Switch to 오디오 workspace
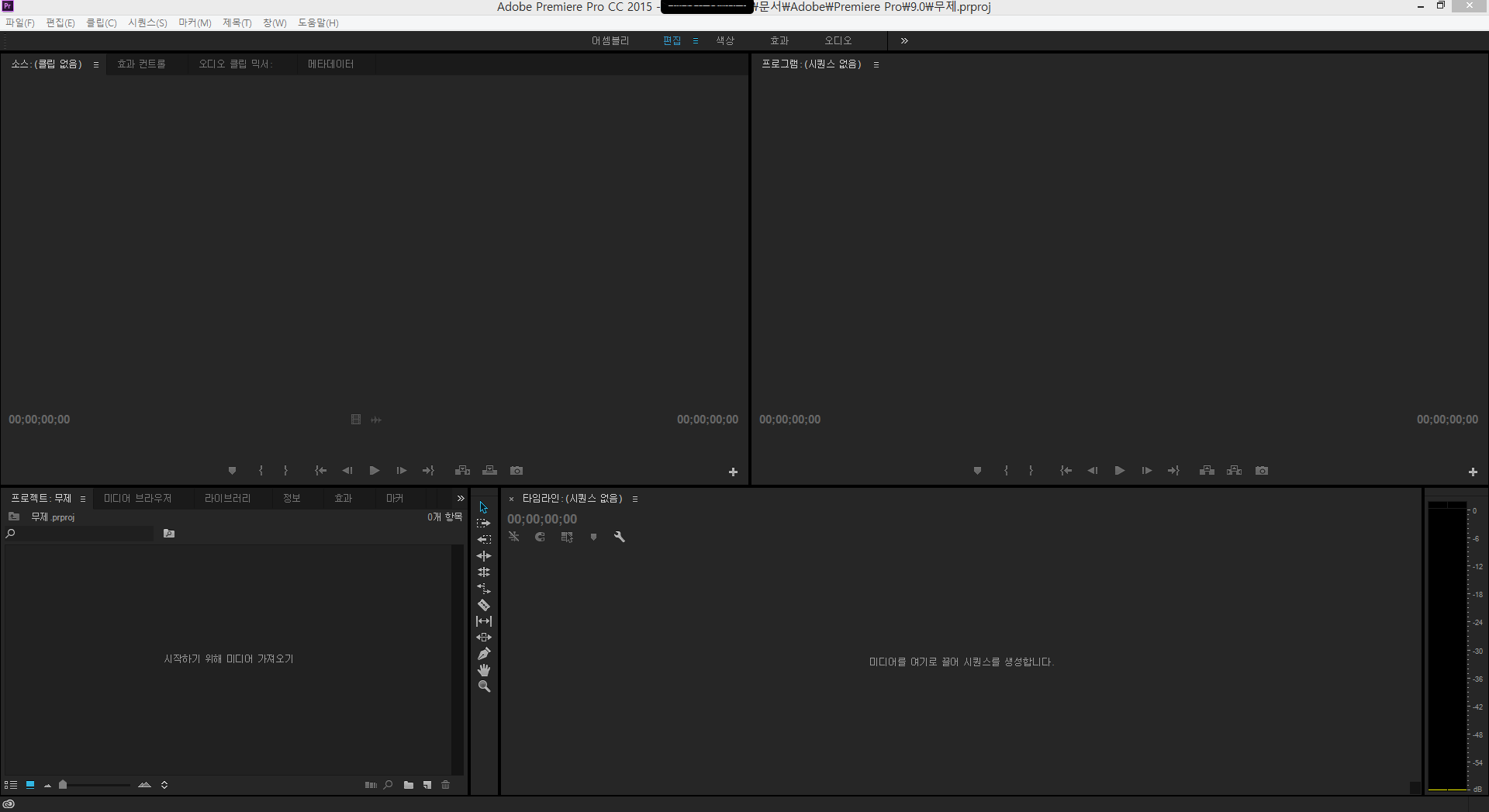This screenshot has height=812, width=1489. click(x=838, y=40)
